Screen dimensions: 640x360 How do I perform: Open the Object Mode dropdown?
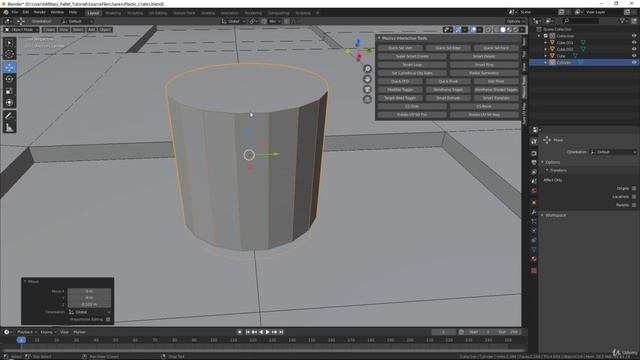pos(21,30)
